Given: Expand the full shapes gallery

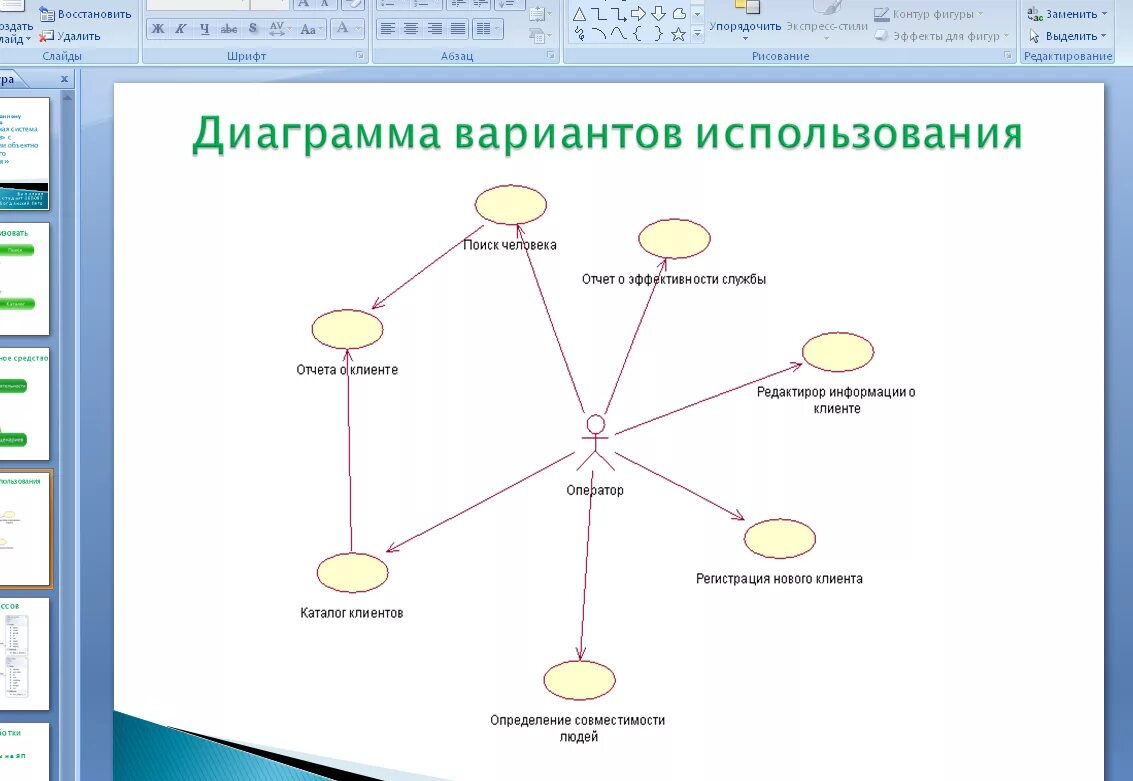Looking at the screenshot, I should [x=697, y=33].
